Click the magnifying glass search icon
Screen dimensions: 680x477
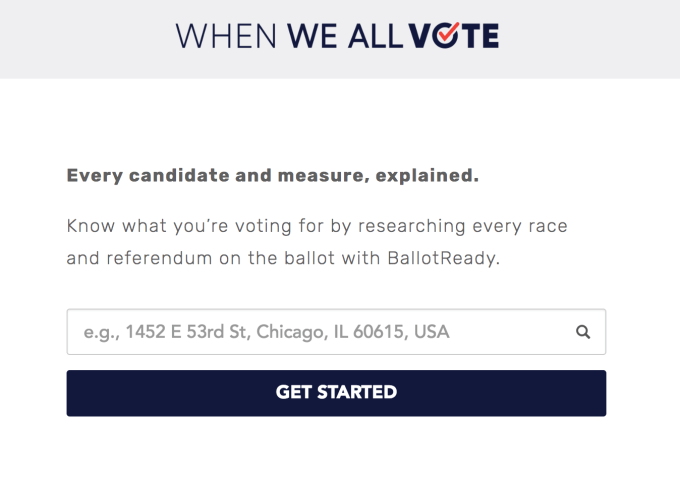pos(583,332)
